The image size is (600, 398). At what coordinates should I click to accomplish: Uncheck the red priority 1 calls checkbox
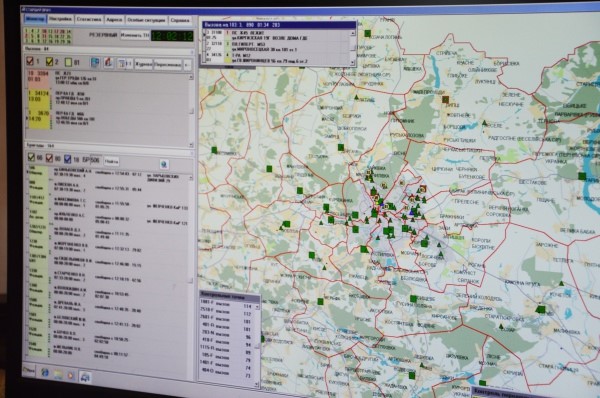tap(30, 61)
